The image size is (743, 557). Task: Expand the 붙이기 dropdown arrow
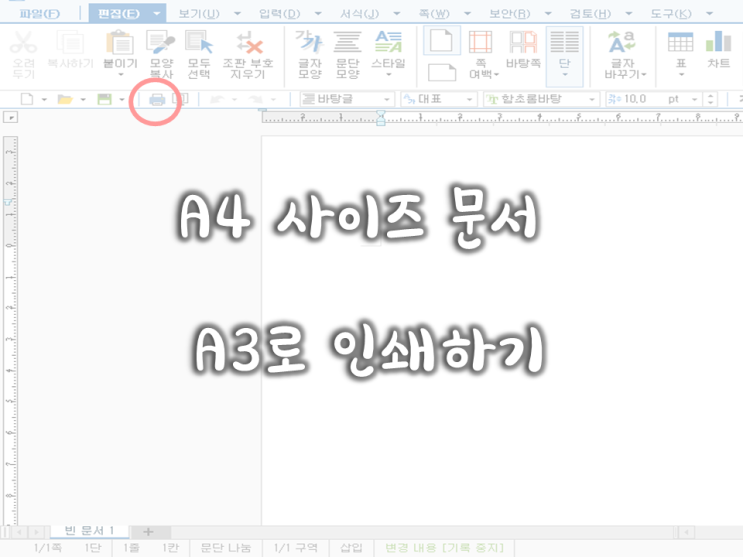coord(120,75)
